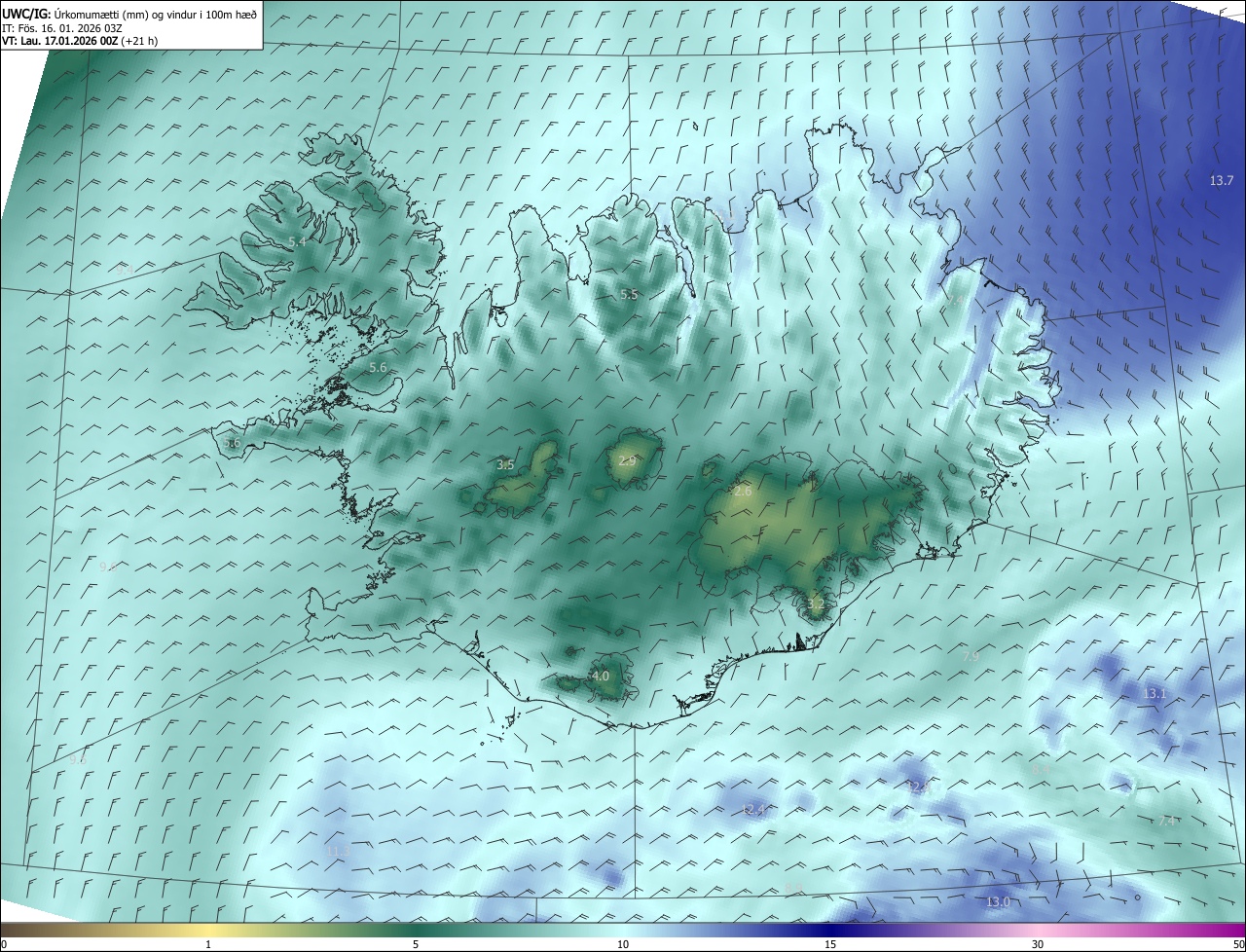Click the 2.6 value over Vatnajökull
Screen dimensions: 1246x952
[743, 492]
